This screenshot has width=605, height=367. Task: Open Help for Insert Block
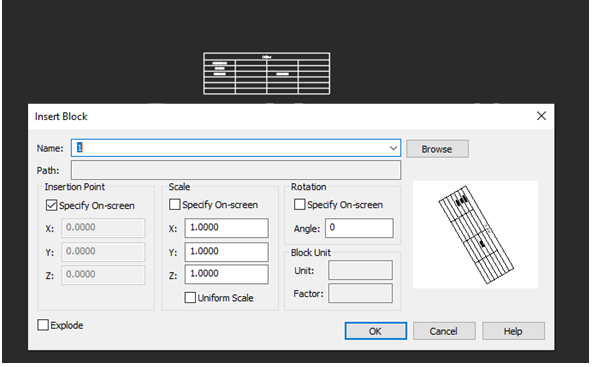(513, 331)
